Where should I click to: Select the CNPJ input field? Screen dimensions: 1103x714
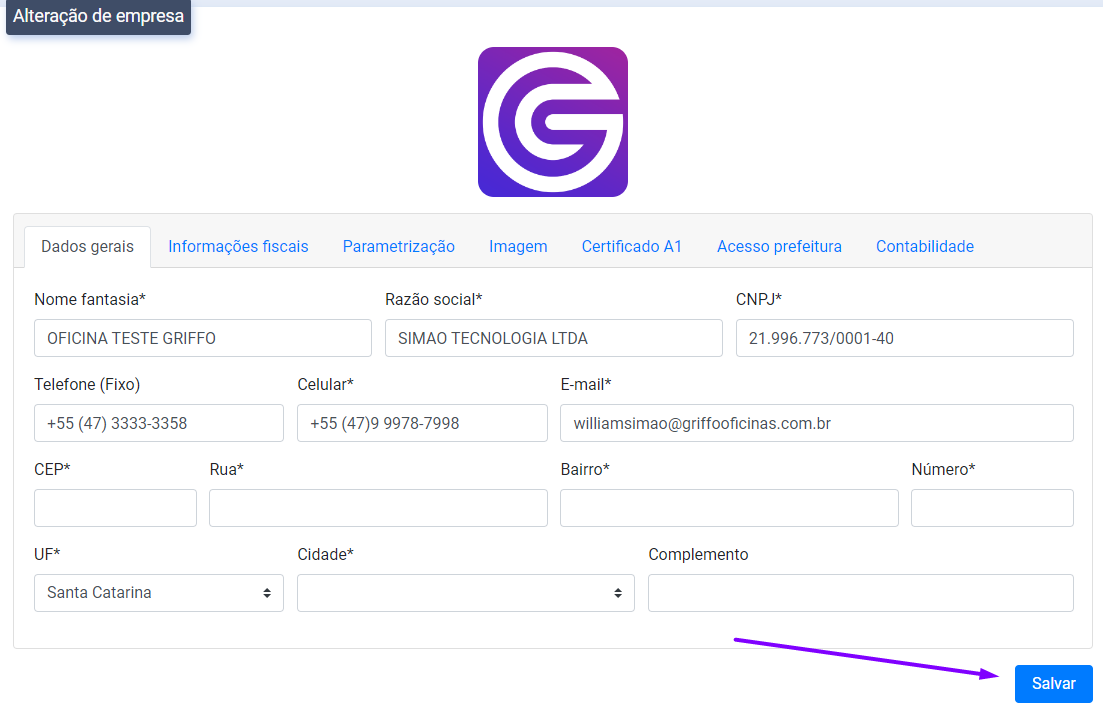point(904,338)
